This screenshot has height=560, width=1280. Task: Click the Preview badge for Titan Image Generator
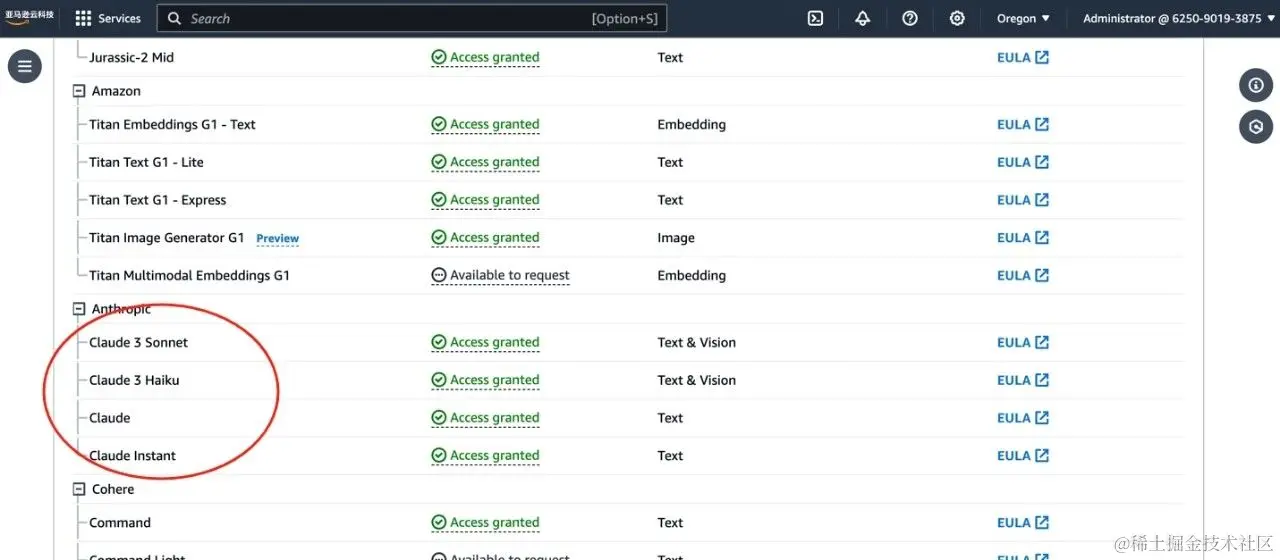(x=278, y=238)
